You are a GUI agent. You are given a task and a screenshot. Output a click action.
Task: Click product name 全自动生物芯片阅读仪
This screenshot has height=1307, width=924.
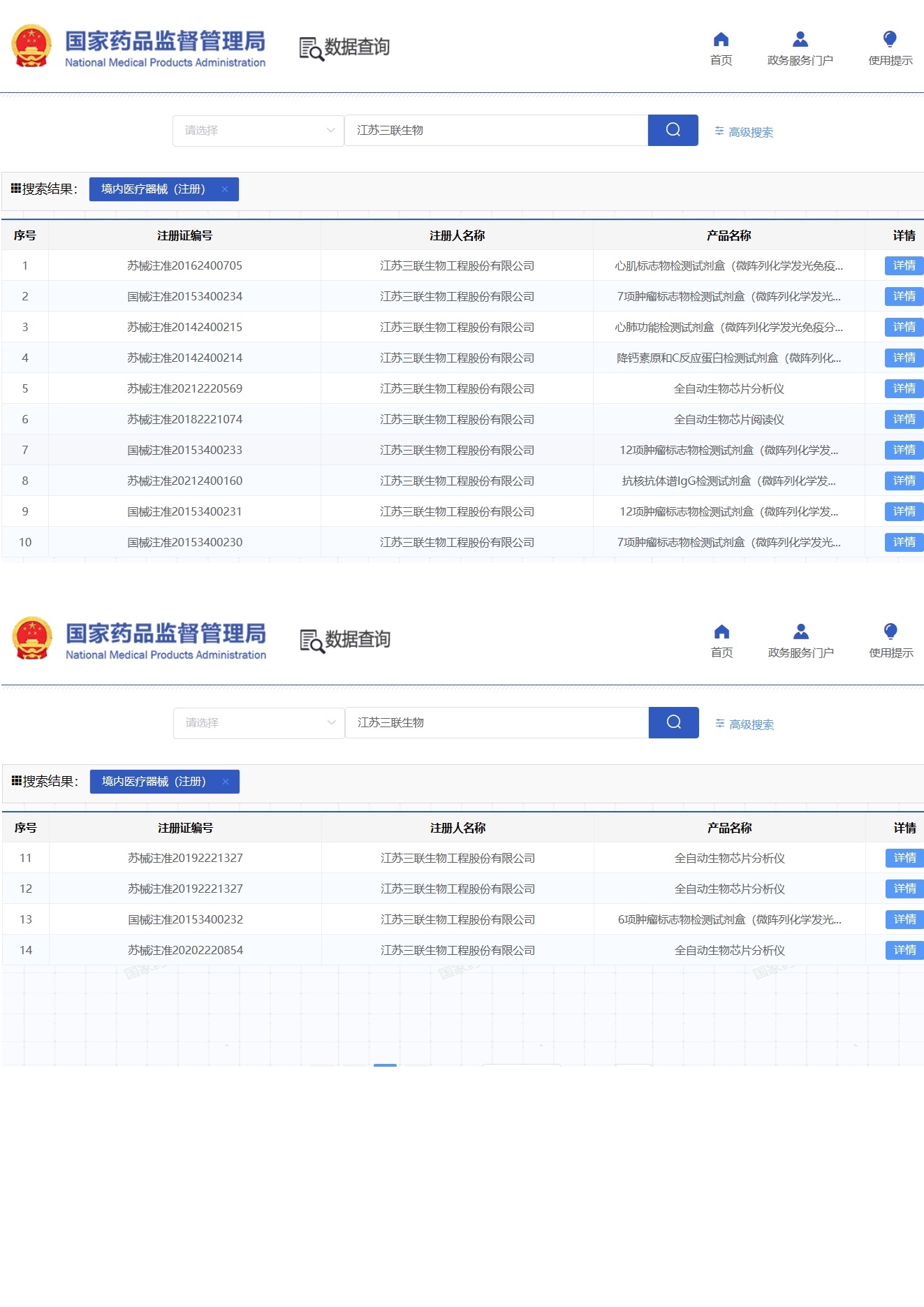point(729,419)
